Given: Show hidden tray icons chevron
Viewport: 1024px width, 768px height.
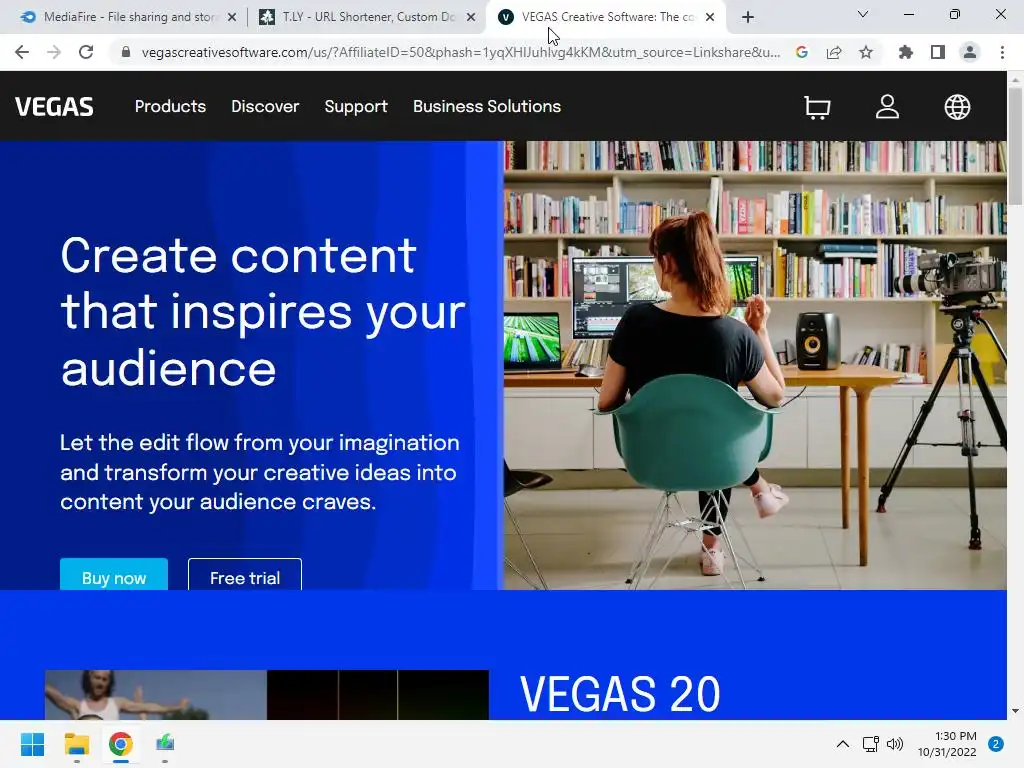Looking at the screenshot, I should pos(842,744).
